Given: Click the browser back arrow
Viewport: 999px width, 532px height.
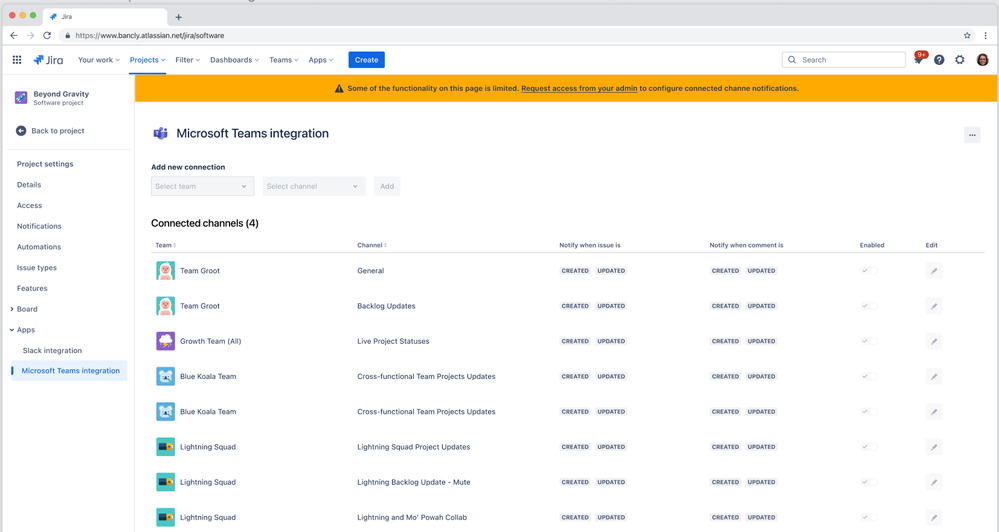Looking at the screenshot, I should tap(14, 36).
